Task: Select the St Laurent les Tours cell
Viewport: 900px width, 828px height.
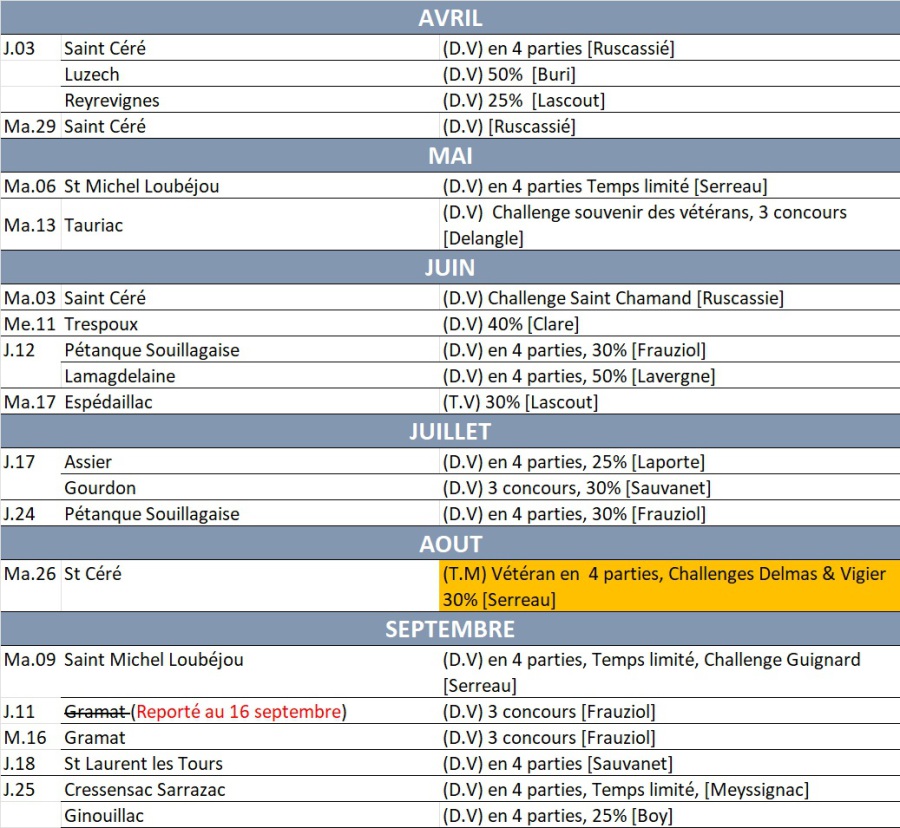Action: (144, 764)
